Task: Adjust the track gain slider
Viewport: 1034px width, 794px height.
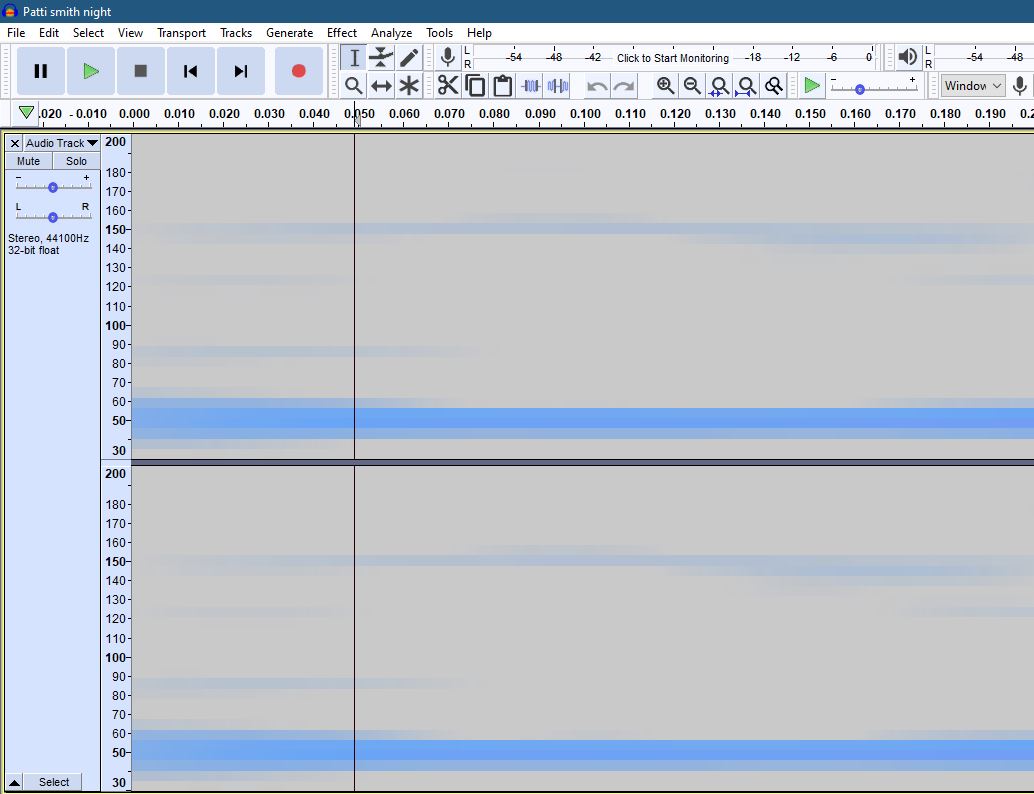Action: tap(52, 186)
